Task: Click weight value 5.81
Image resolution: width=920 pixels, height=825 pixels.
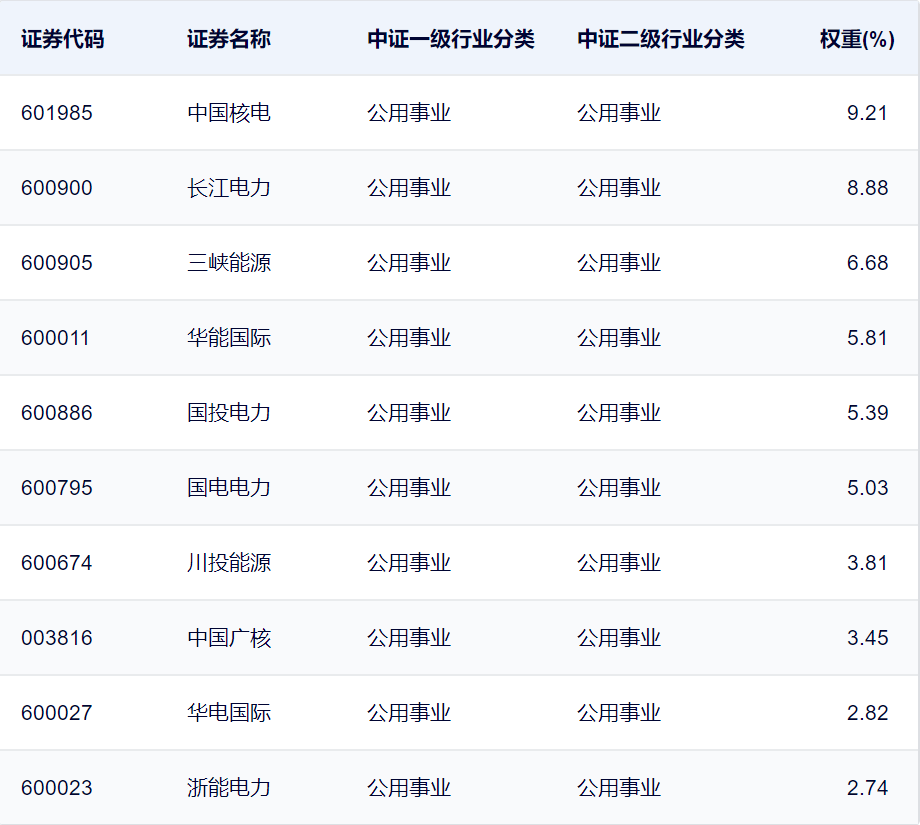Action: [x=867, y=337]
